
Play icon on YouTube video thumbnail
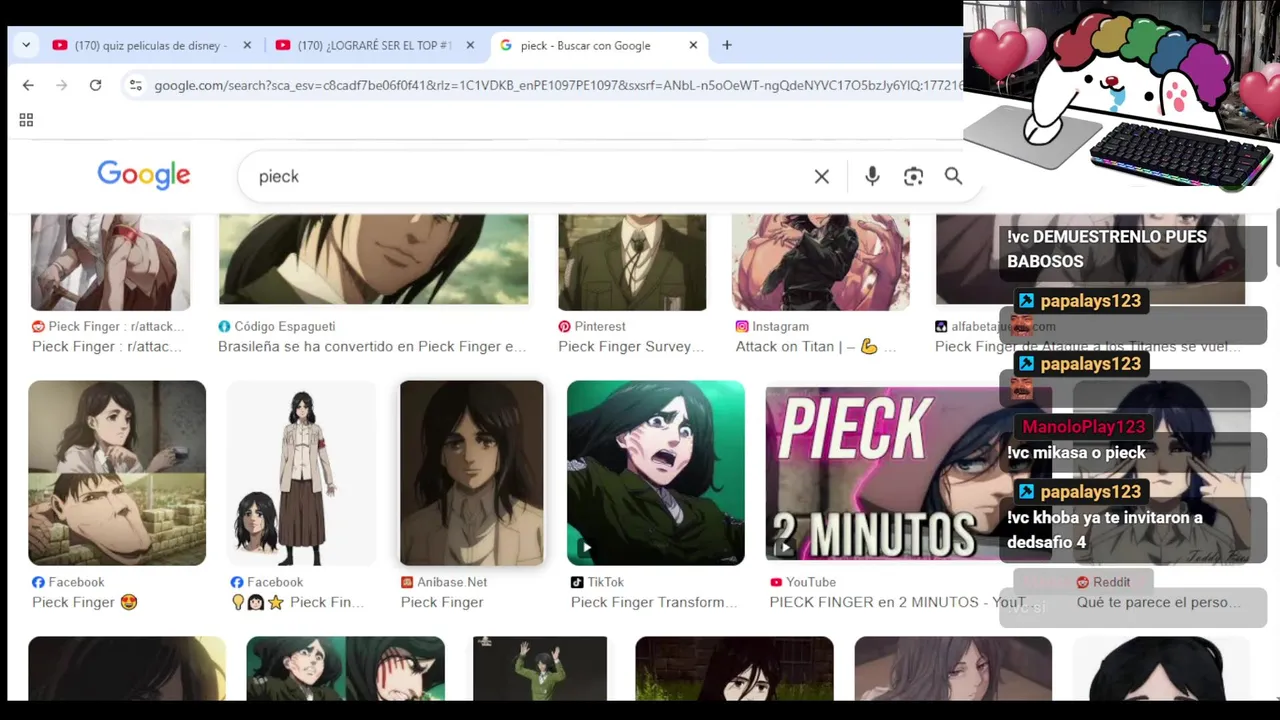point(785,547)
